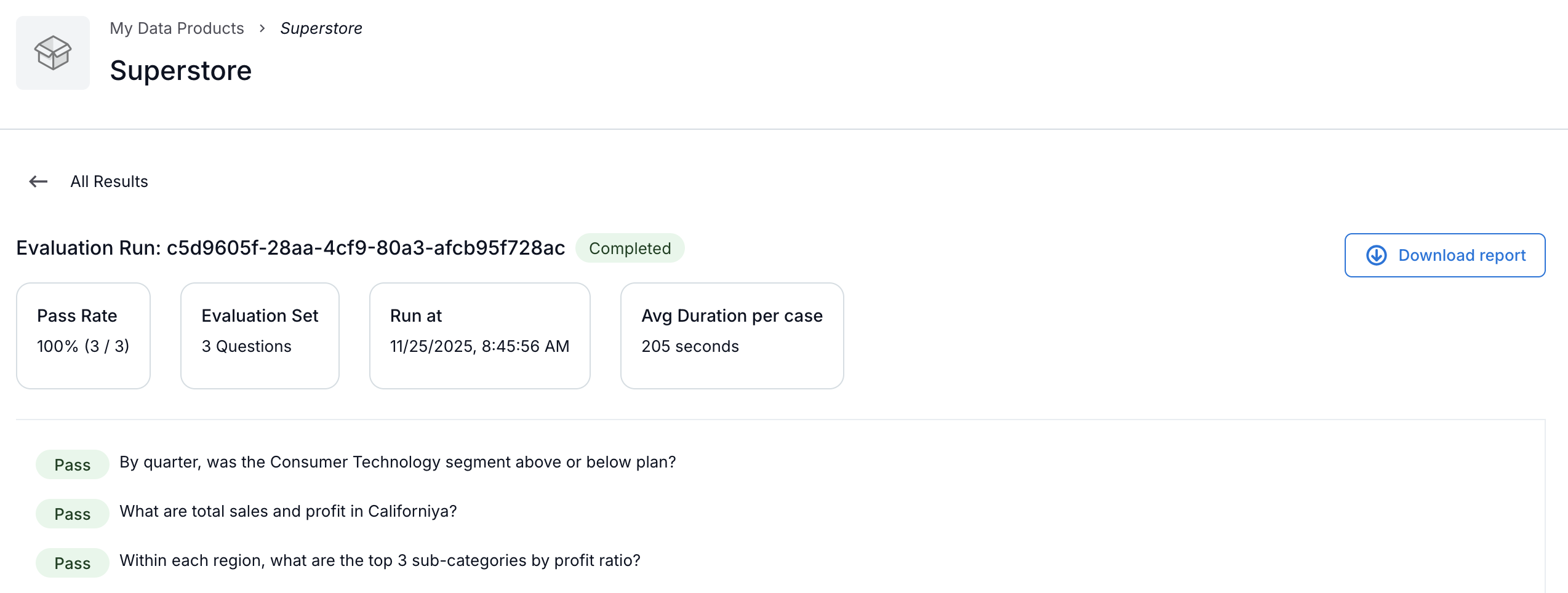Expand the Consumer Technology segment question row
The width and height of the screenshot is (1568, 593).
398,462
